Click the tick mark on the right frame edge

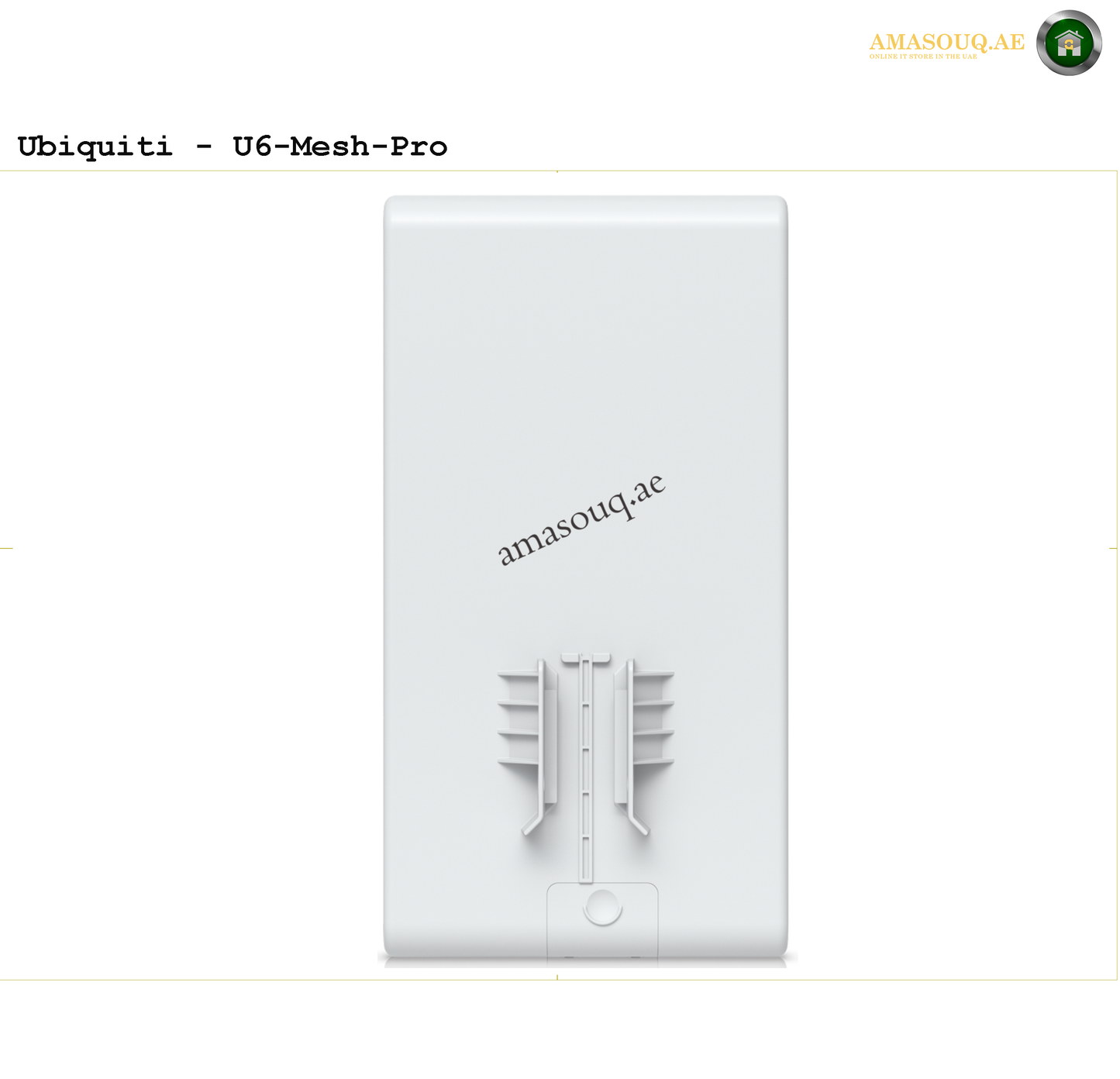coord(1113,548)
